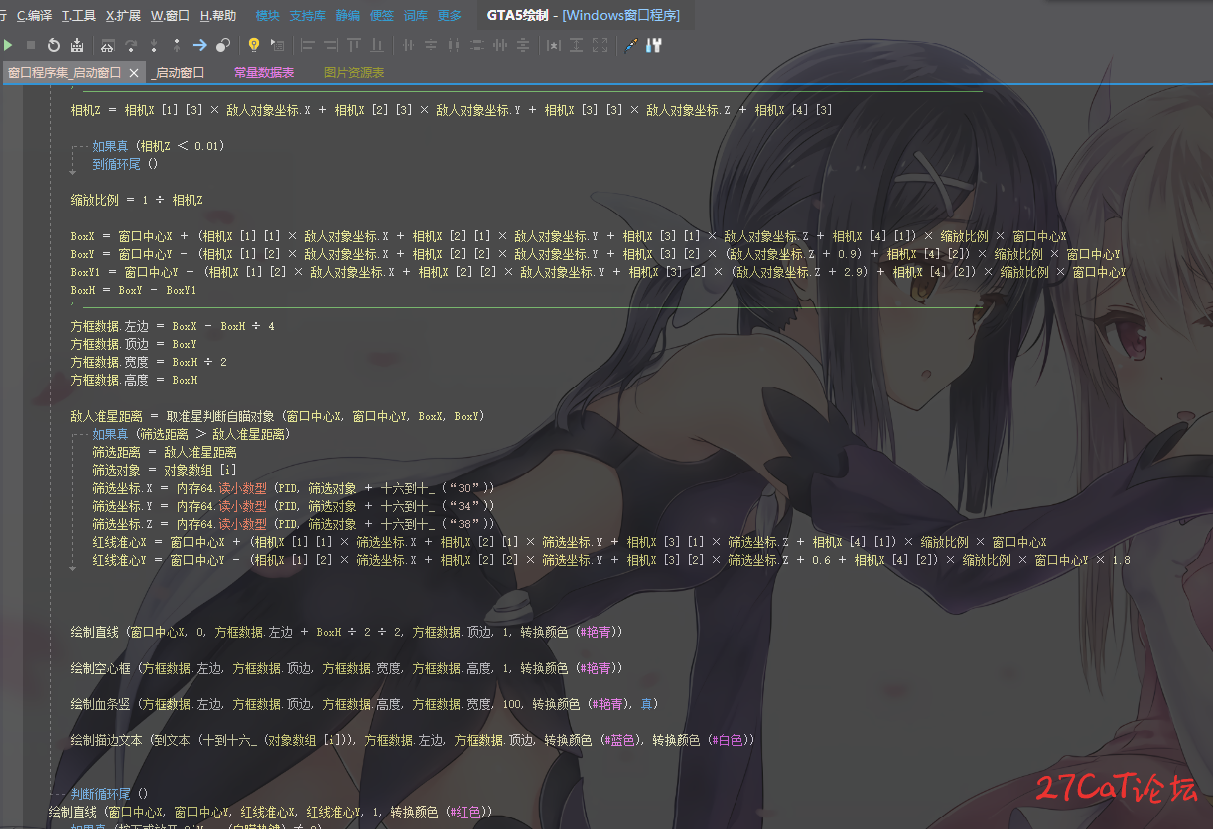The image size is (1213, 829).
Task: Open the H.帮助 menu
Action: pyautogui.click(x=218, y=16)
